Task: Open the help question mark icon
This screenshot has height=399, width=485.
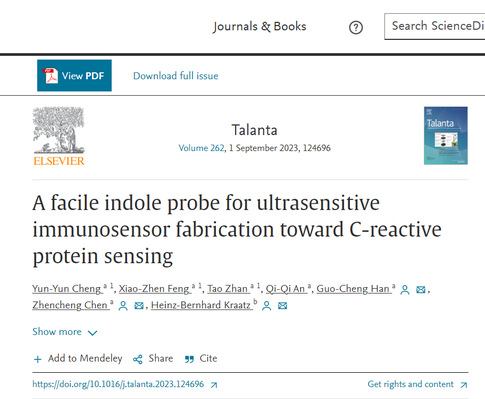Action: pos(356,27)
